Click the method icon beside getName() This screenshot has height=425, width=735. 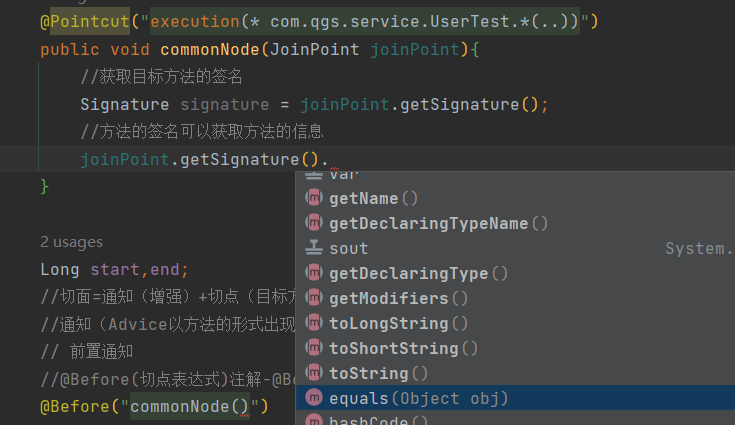pos(314,198)
